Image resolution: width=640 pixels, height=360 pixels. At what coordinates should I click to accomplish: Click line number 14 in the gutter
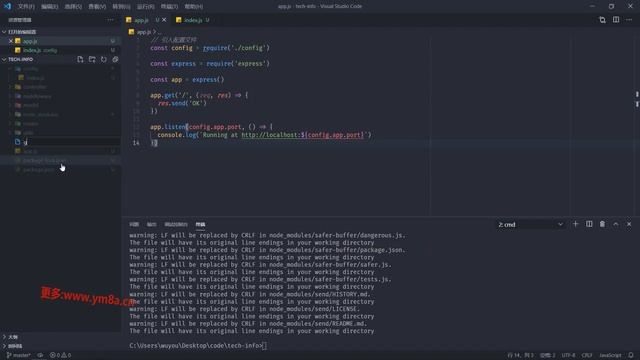pyautogui.click(x=136, y=143)
